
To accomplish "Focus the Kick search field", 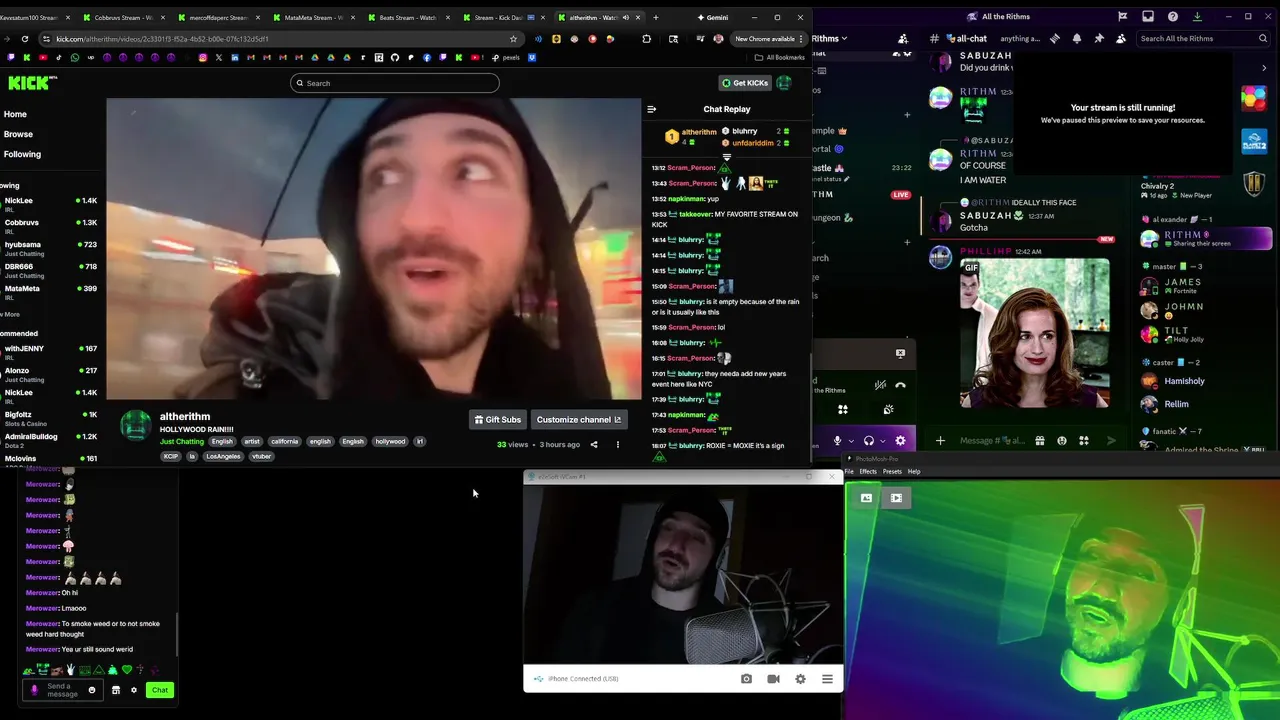I will click(x=395, y=83).
